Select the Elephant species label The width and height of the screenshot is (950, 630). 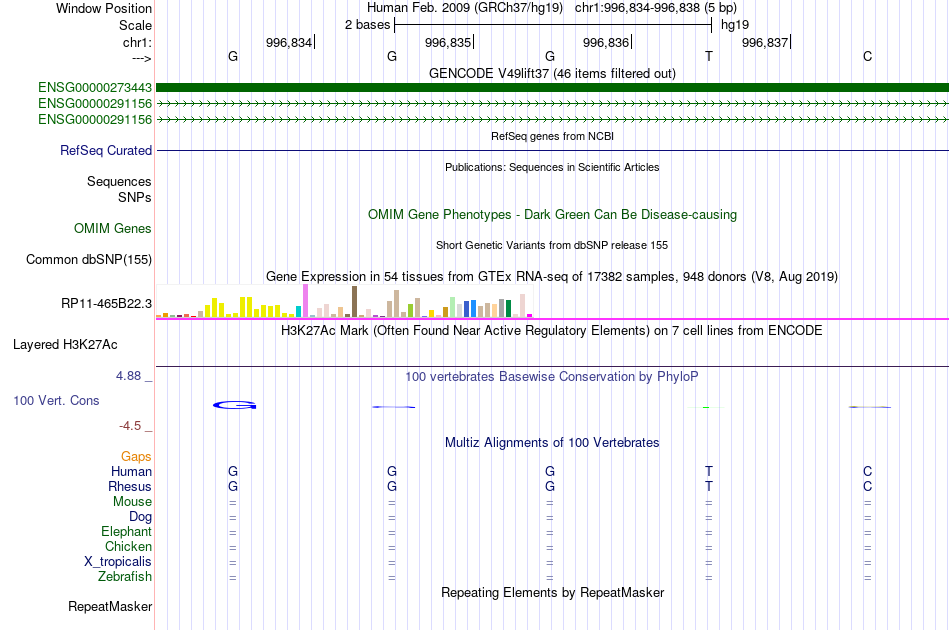[x=127, y=531]
